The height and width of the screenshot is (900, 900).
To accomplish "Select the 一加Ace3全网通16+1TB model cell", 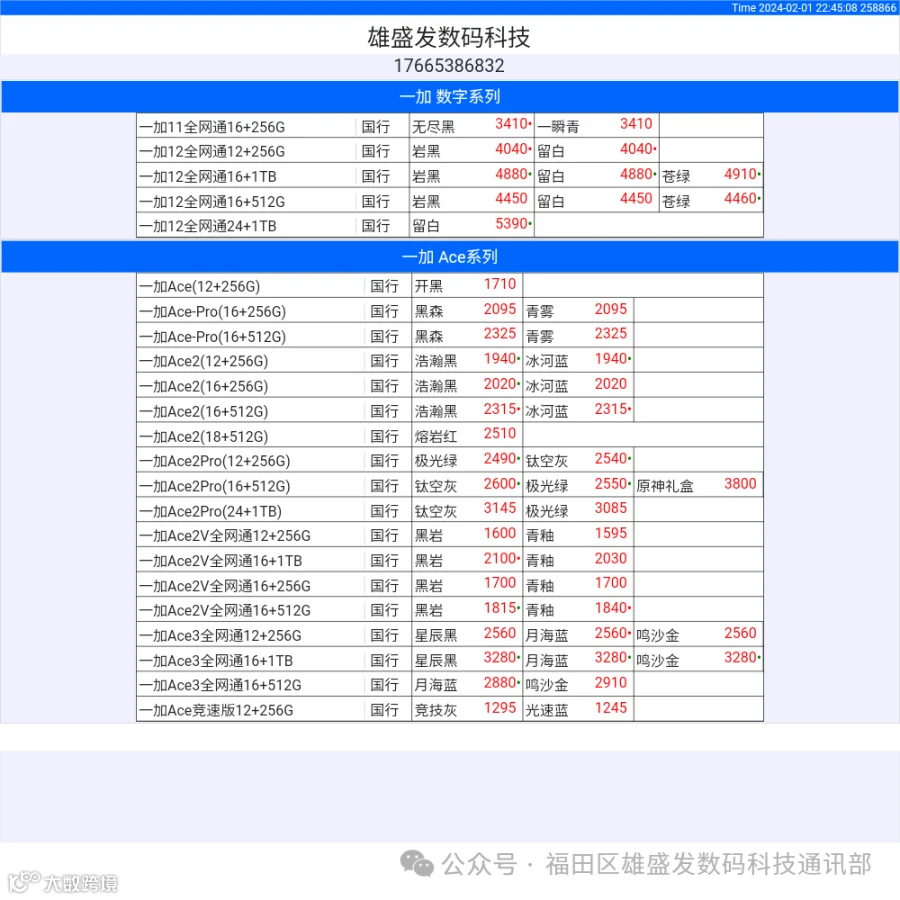I will click(251, 661).
